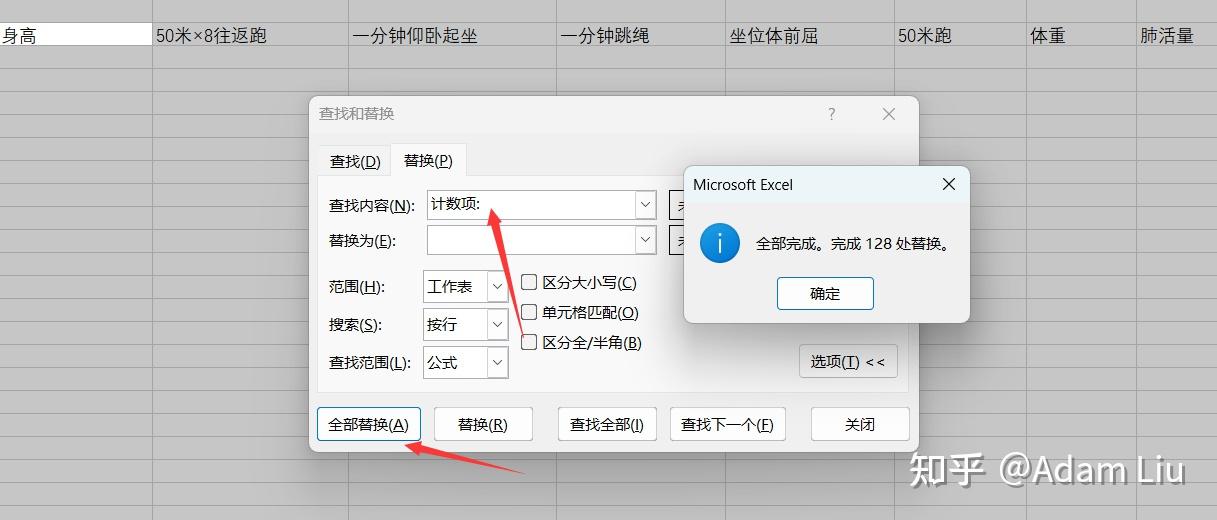Open the 查找内容 history dropdown arrow

[x=646, y=205]
